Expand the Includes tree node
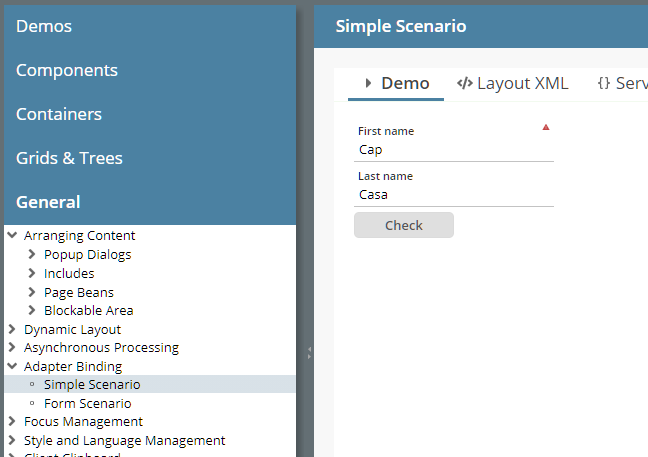Viewport: 648px width, 457px height. [x=32, y=273]
